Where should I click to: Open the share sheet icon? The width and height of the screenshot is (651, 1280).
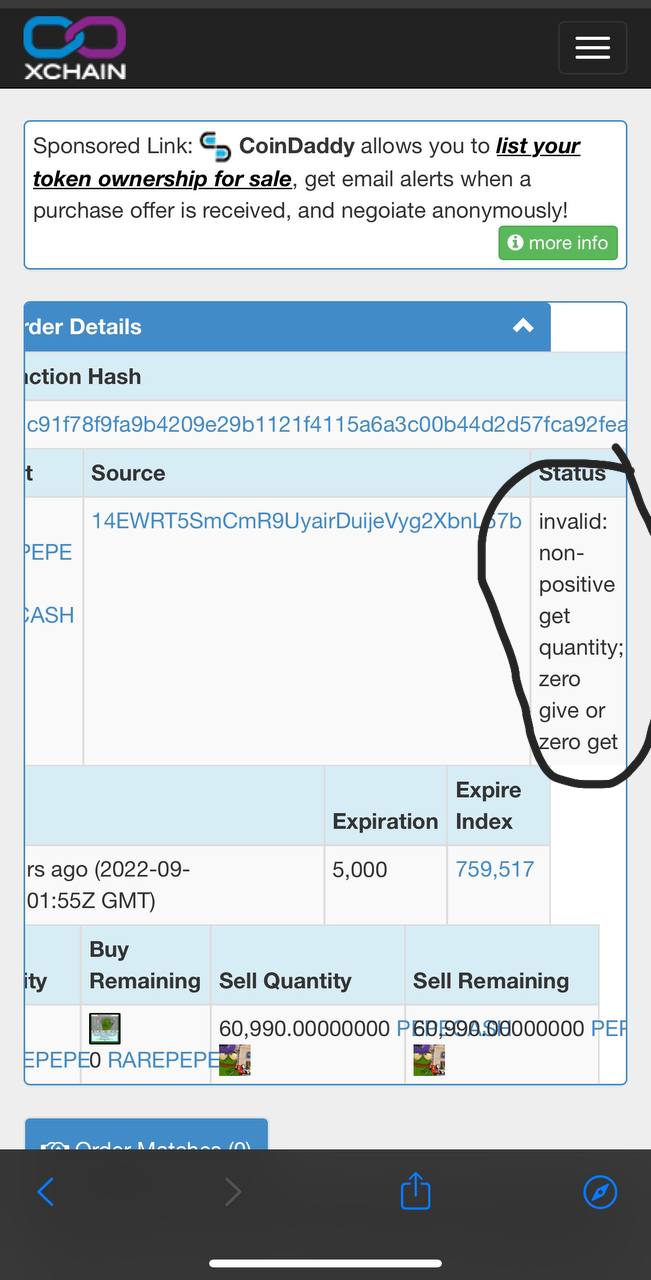pyautogui.click(x=415, y=1190)
